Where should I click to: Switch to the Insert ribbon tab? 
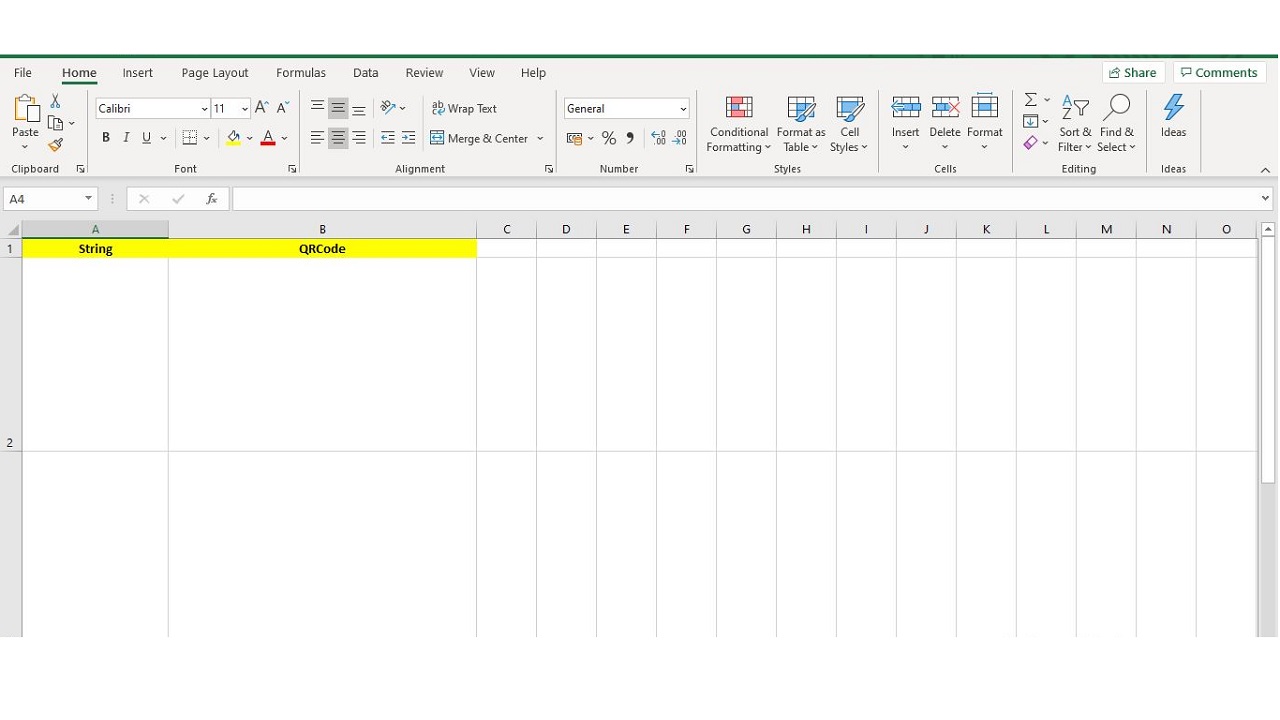pos(138,73)
